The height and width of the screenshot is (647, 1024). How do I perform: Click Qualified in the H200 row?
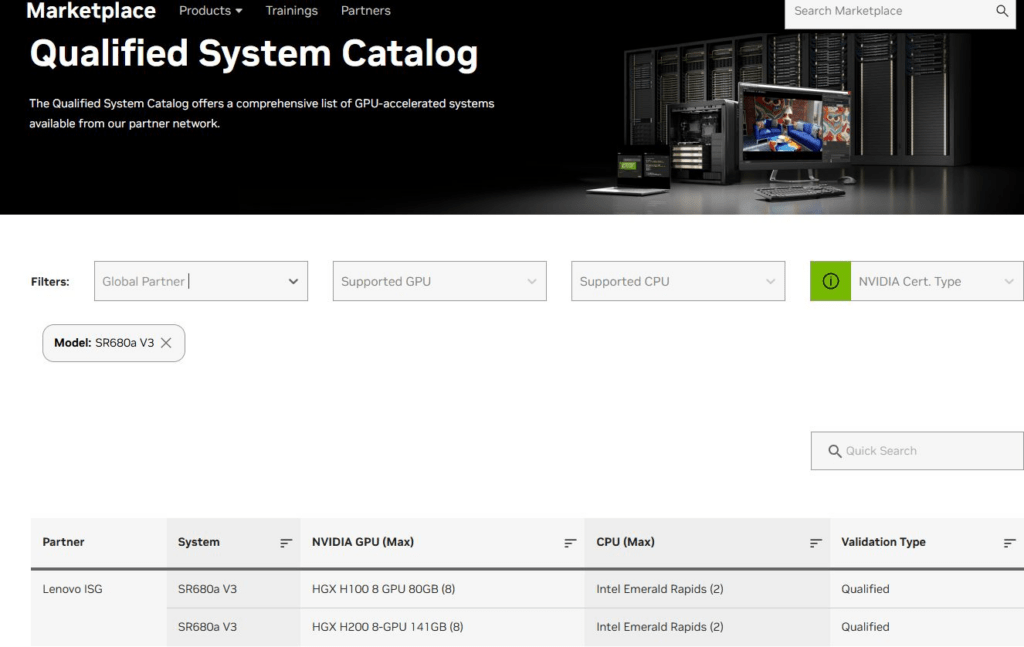pos(865,627)
